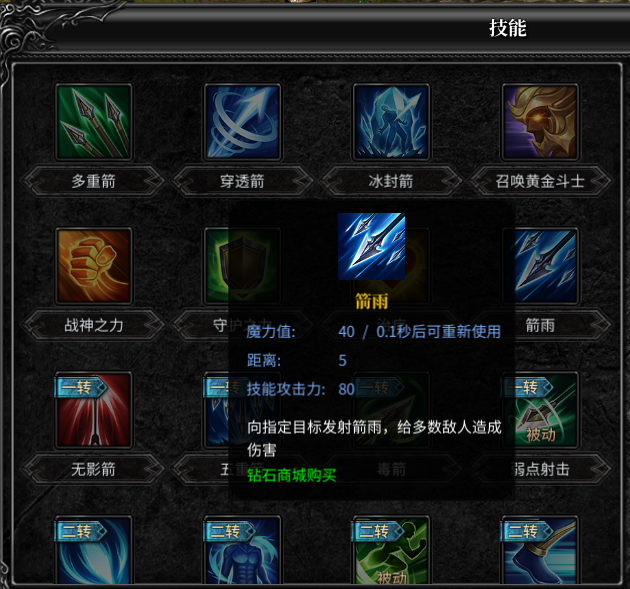Screen dimensions: 630x589
Task: Choose the 冰封箭 ice arrow skill icon
Action: tap(391, 122)
